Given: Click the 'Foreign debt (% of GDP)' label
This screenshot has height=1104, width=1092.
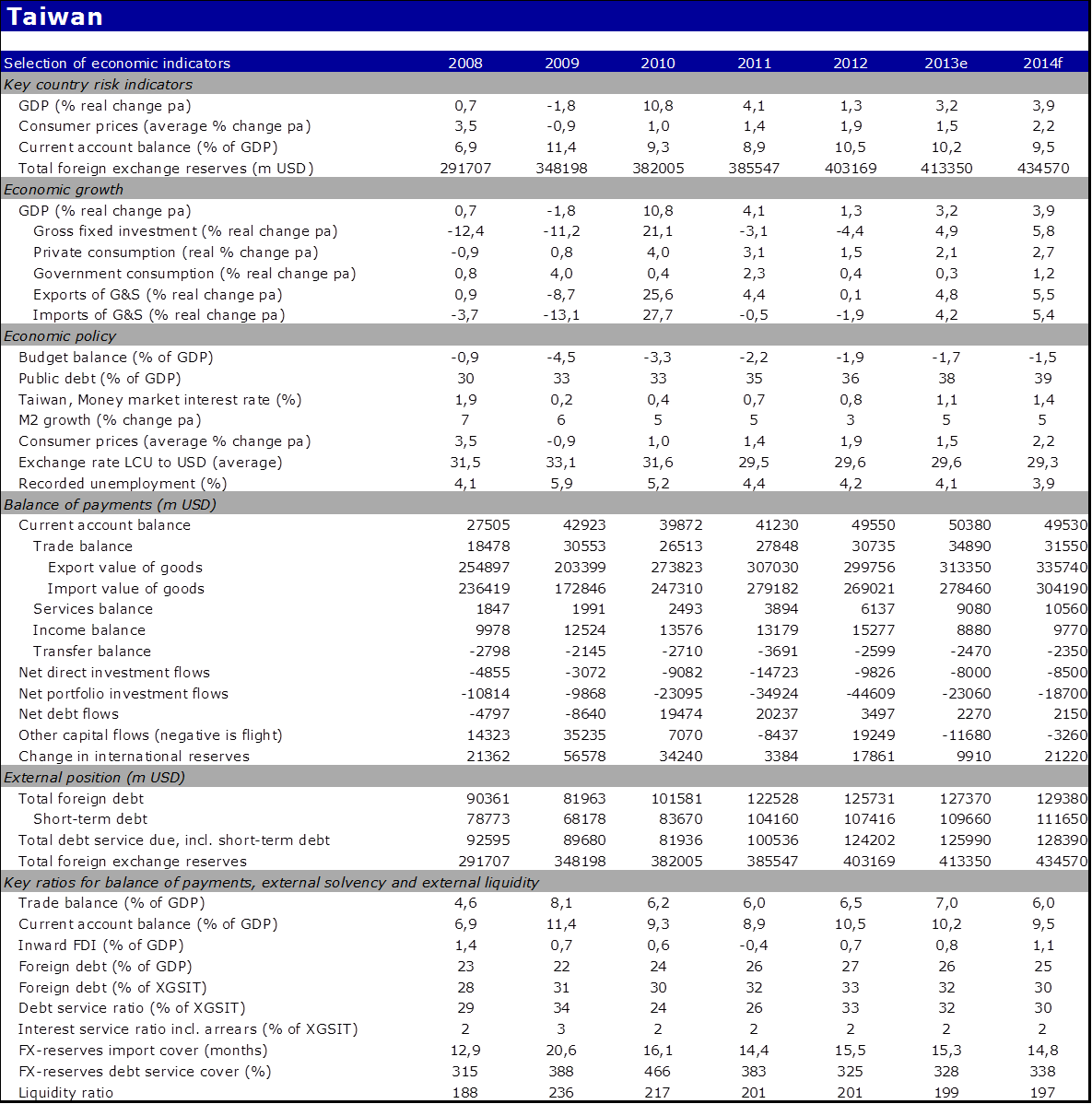Looking at the screenshot, I should pos(105,966).
